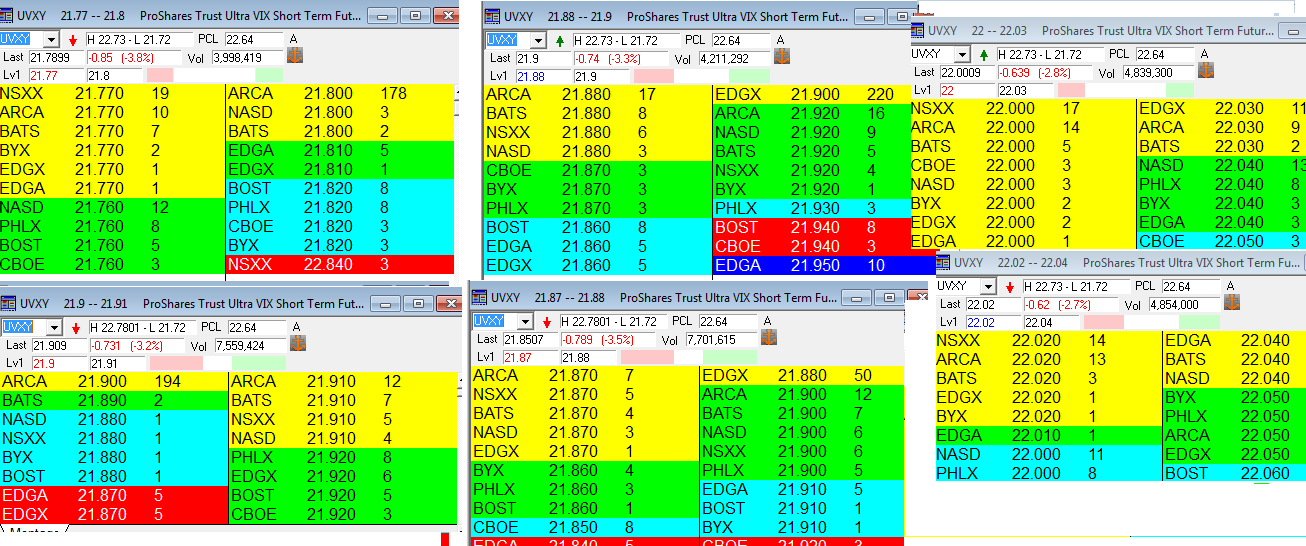
Task: Select the blue EDGA 21.950 10 ask row
Action: coord(812,265)
